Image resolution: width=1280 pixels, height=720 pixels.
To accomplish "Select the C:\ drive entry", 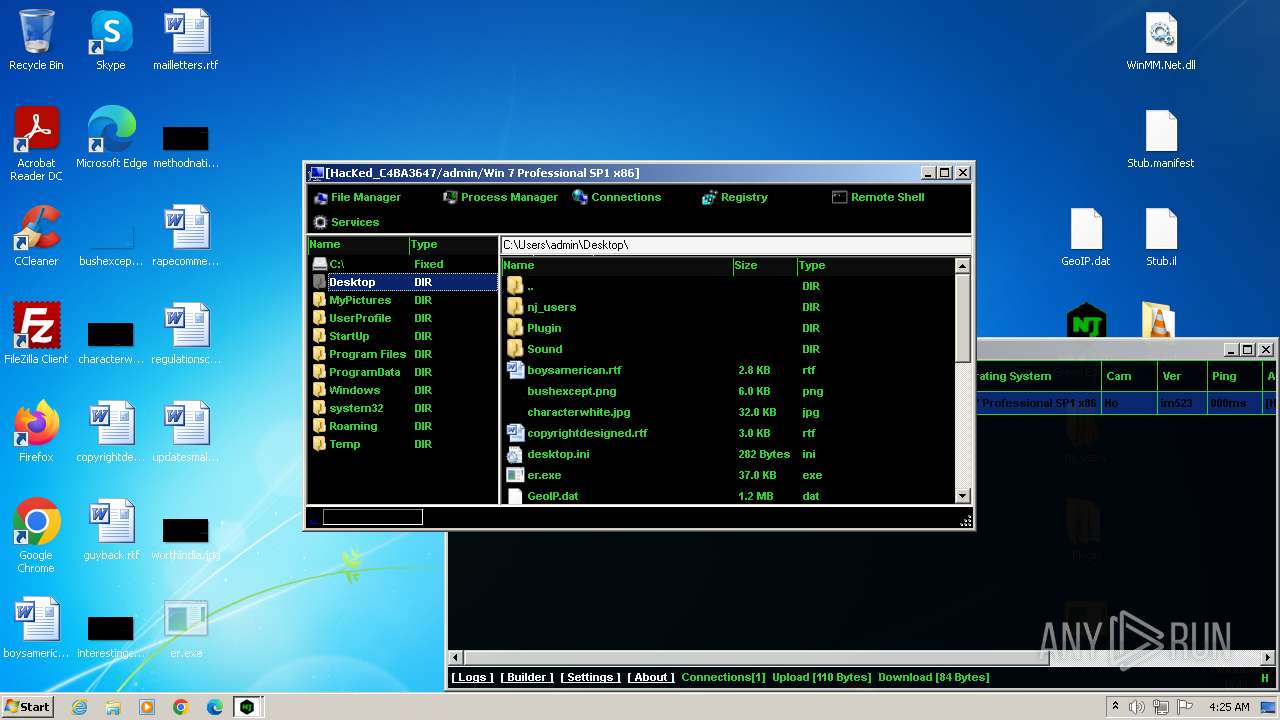I will pyautogui.click(x=402, y=264).
